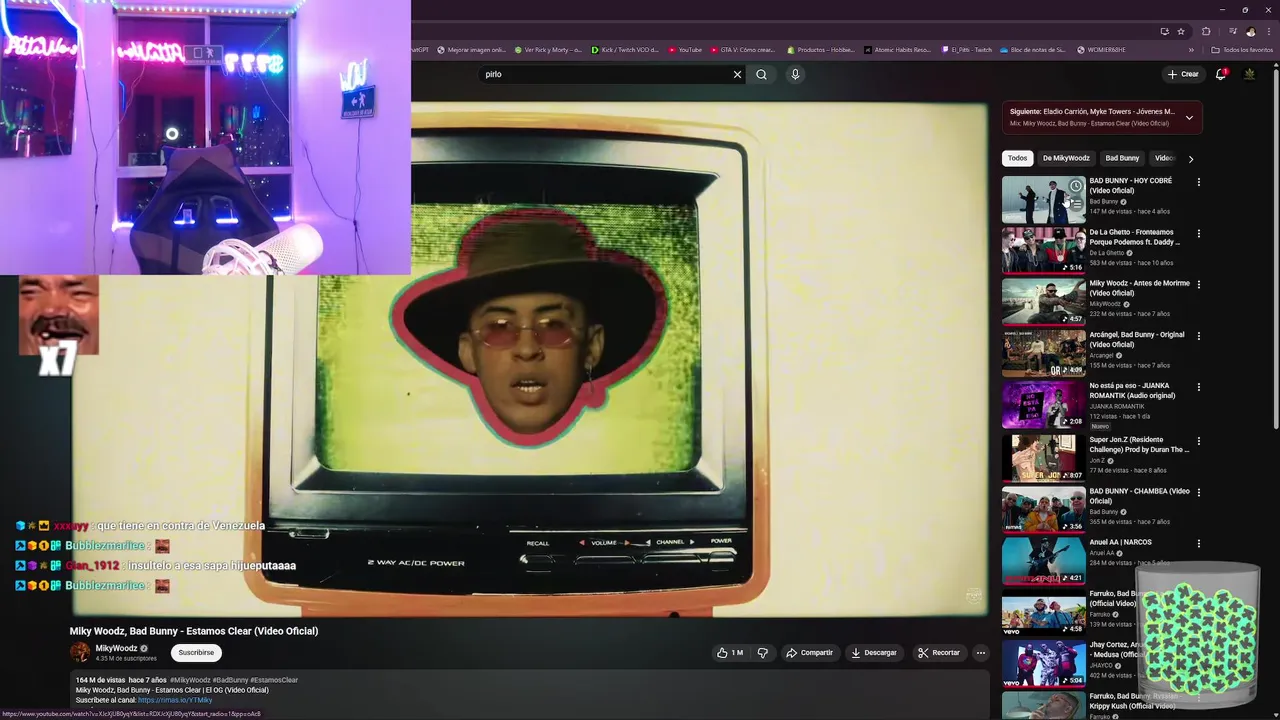Open options menu for No está pa eso
The height and width of the screenshot is (720, 1280).
tap(1198, 387)
